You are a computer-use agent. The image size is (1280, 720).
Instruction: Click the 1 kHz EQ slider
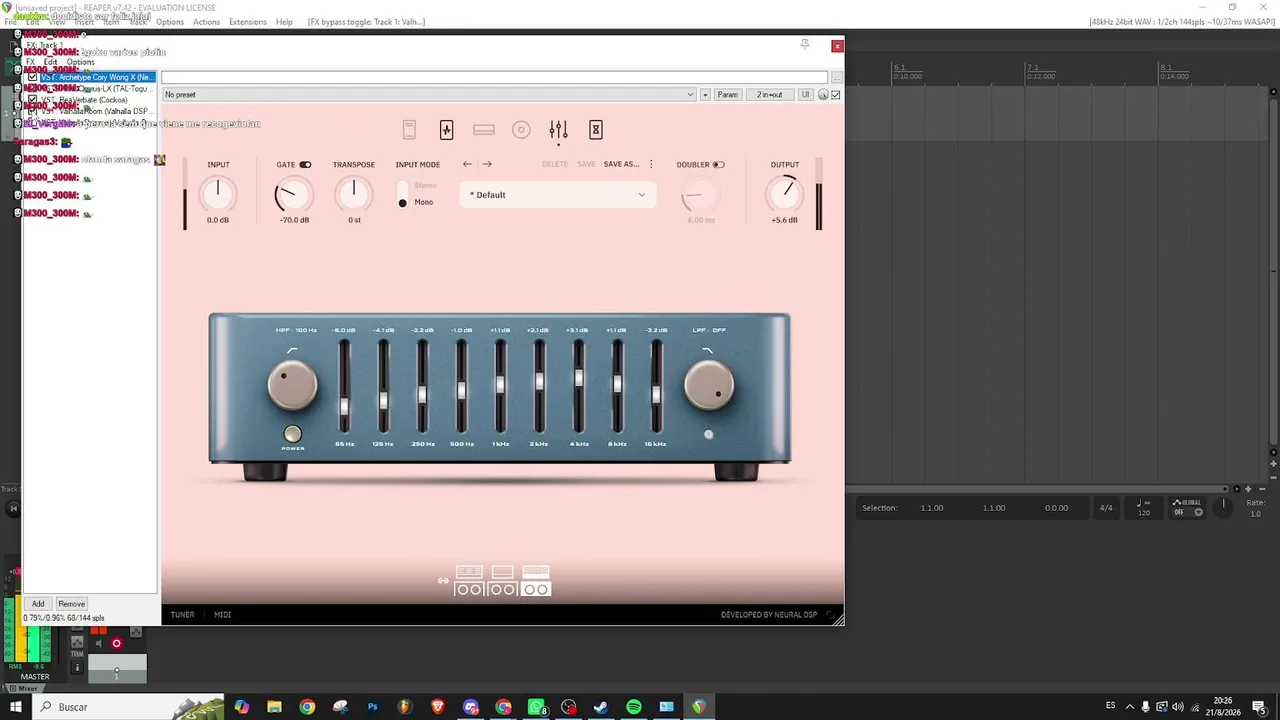pyautogui.click(x=500, y=387)
